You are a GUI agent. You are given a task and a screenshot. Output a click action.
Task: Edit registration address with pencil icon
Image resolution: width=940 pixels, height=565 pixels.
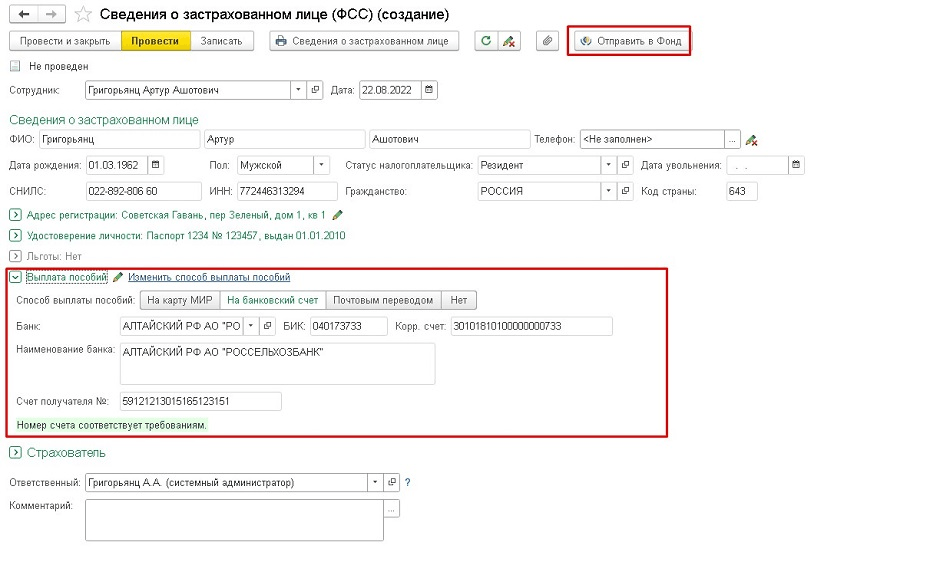[338, 215]
